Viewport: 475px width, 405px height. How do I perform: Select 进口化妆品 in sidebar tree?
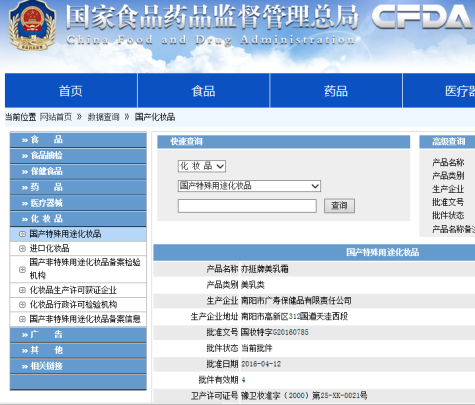(49, 248)
